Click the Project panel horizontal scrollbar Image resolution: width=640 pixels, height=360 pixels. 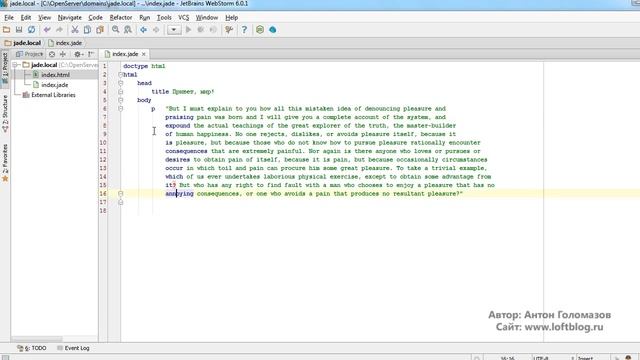tap(37, 339)
